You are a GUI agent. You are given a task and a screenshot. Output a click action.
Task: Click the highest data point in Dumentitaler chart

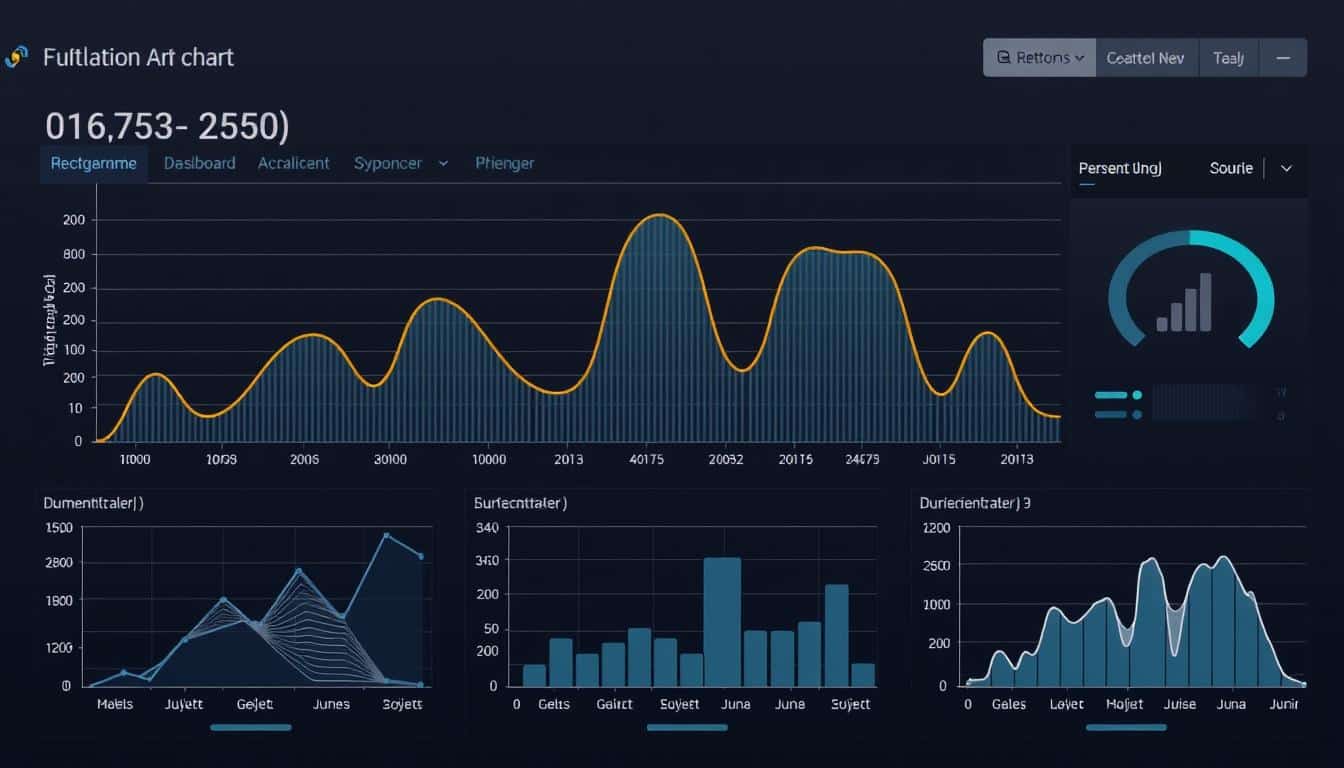[x=387, y=536]
